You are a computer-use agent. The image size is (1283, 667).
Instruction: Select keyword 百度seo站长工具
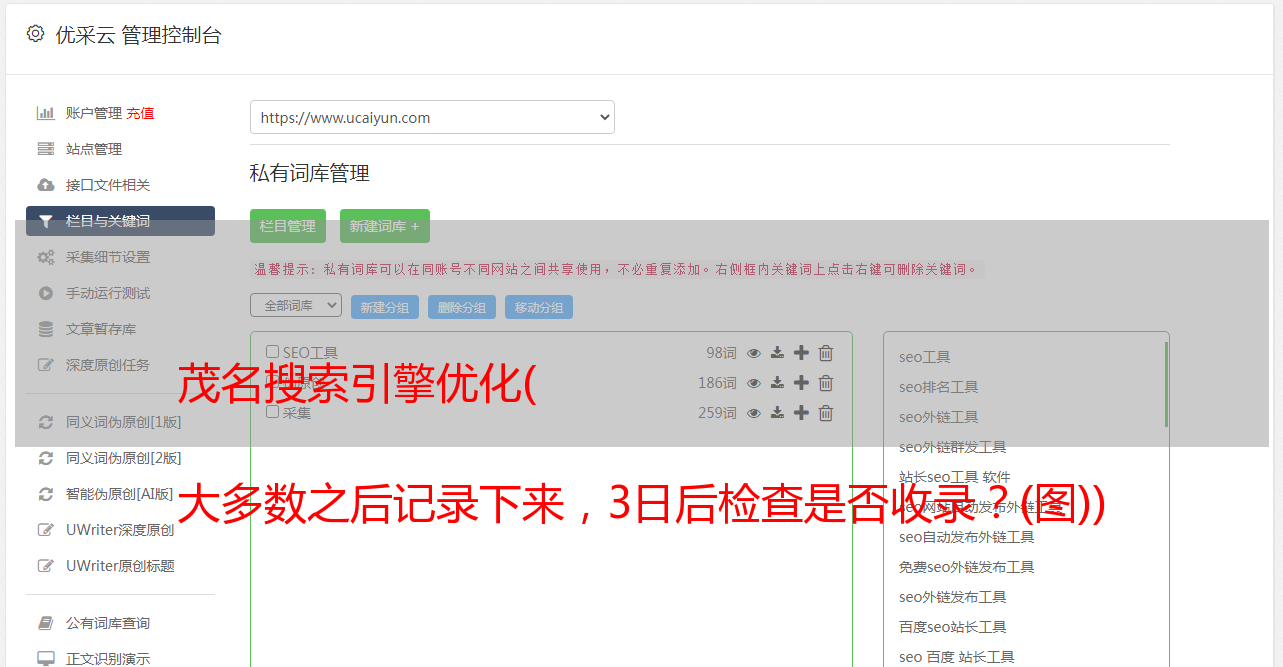(953, 627)
